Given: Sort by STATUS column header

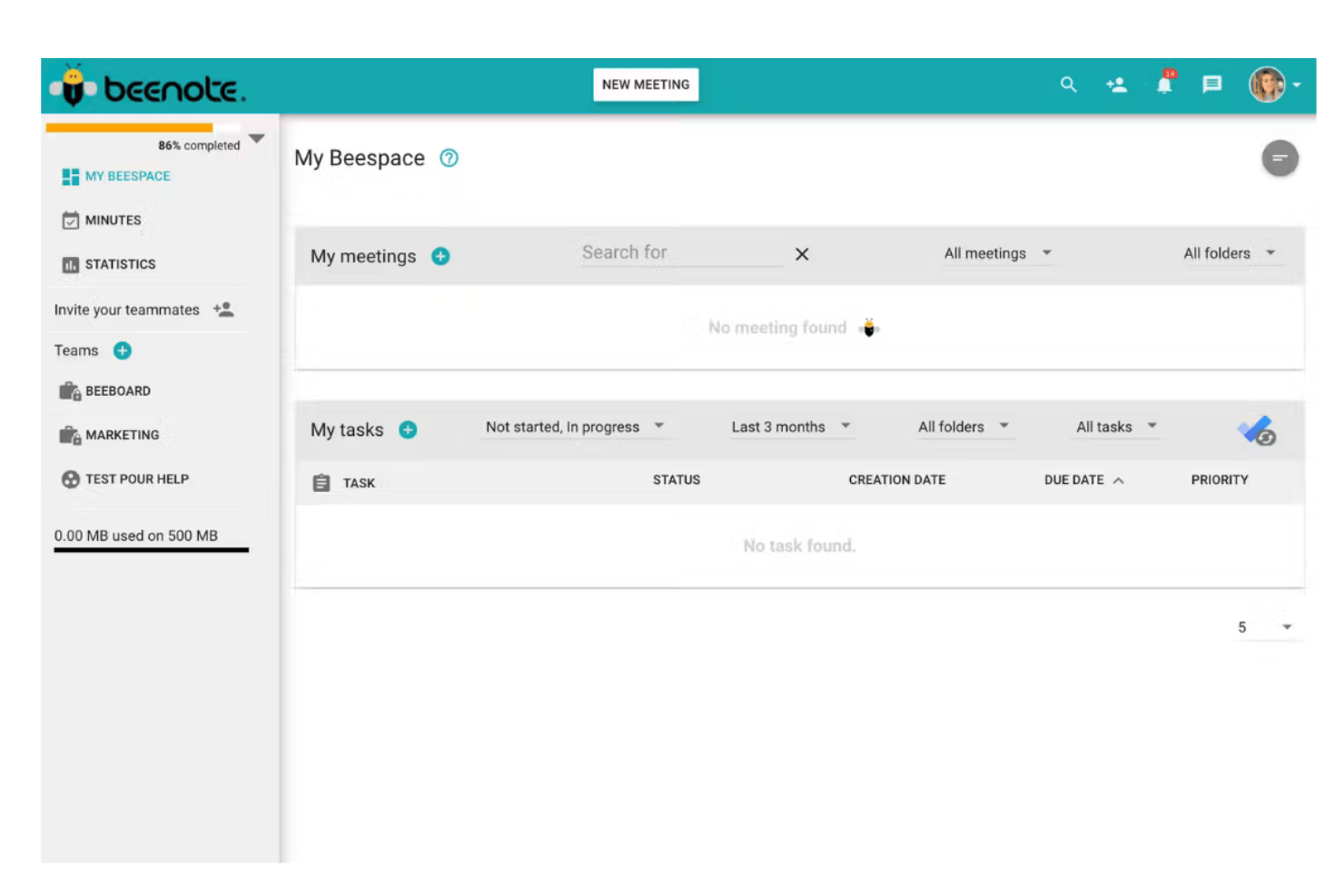Looking at the screenshot, I should point(677,479).
